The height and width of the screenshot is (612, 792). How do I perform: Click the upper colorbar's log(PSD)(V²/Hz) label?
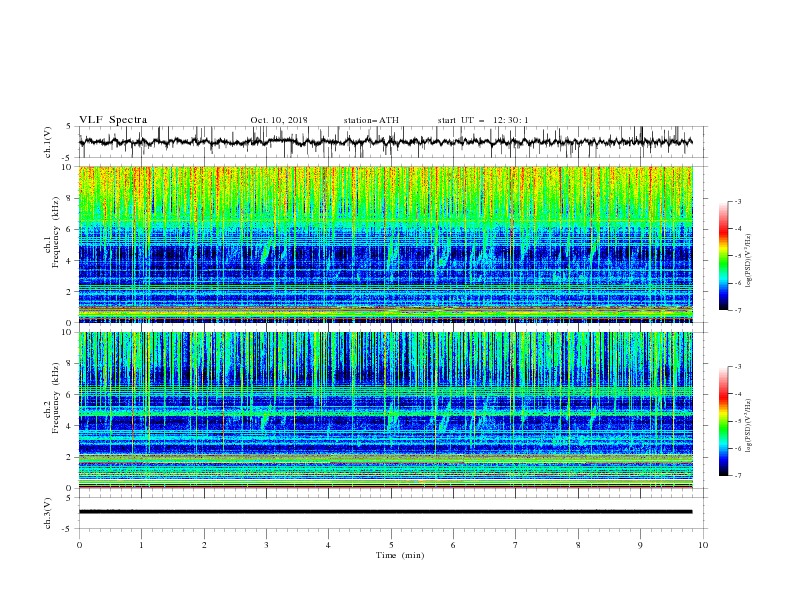click(748, 261)
